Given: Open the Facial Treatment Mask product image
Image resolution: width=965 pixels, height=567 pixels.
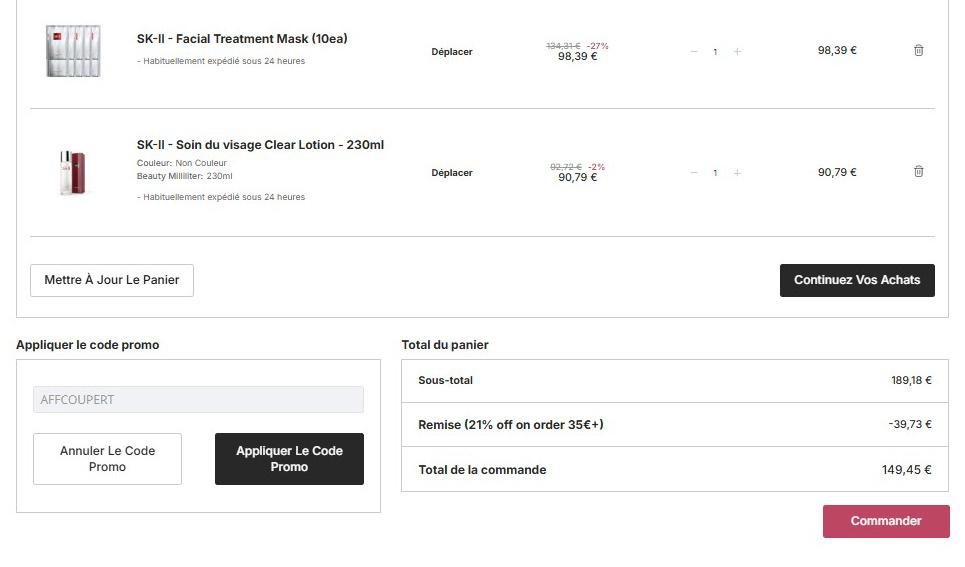Looking at the screenshot, I should pyautogui.click(x=73, y=51).
